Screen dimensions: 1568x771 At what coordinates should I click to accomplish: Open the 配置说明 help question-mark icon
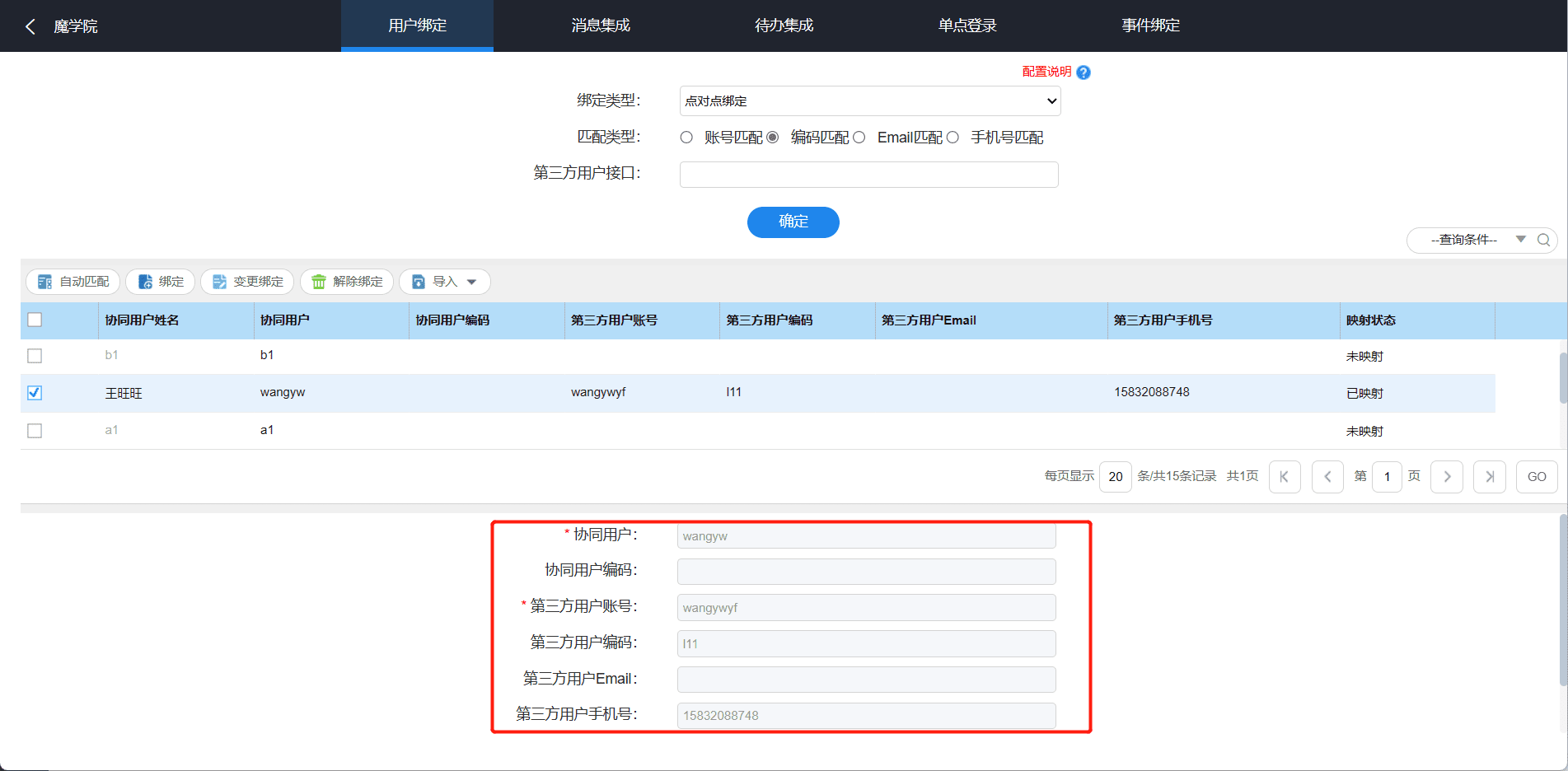1084,72
